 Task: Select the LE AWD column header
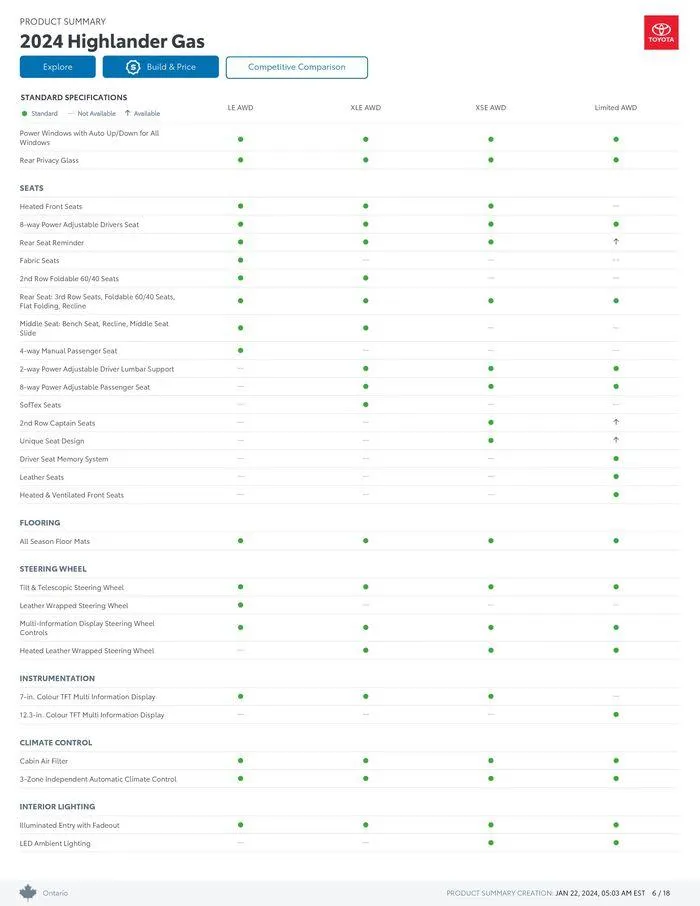pos(240,108)
